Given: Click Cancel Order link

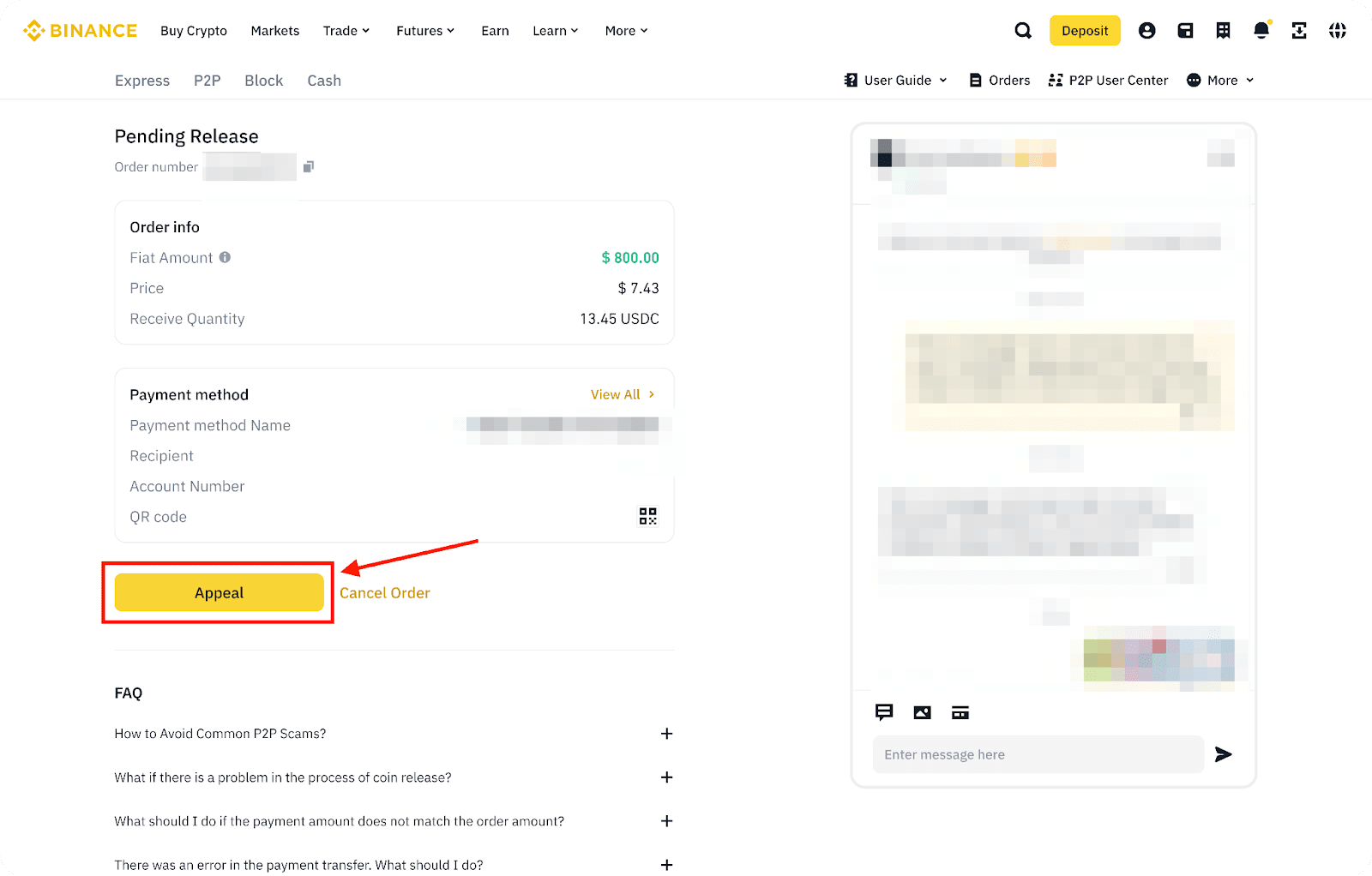Looking at the screenshot, I should pos(385,593).
